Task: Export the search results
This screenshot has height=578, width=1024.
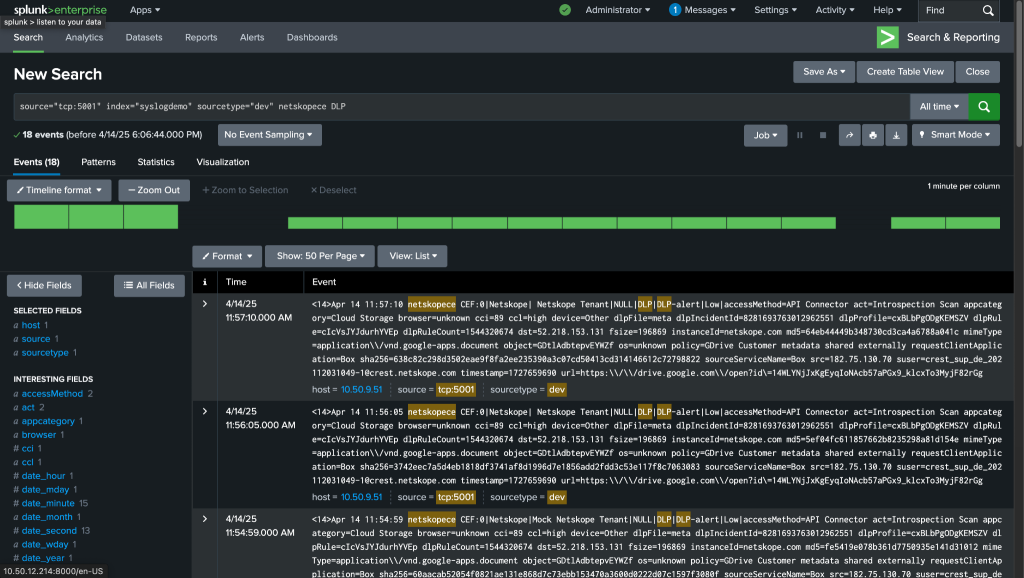Action: tap(896, 135)
